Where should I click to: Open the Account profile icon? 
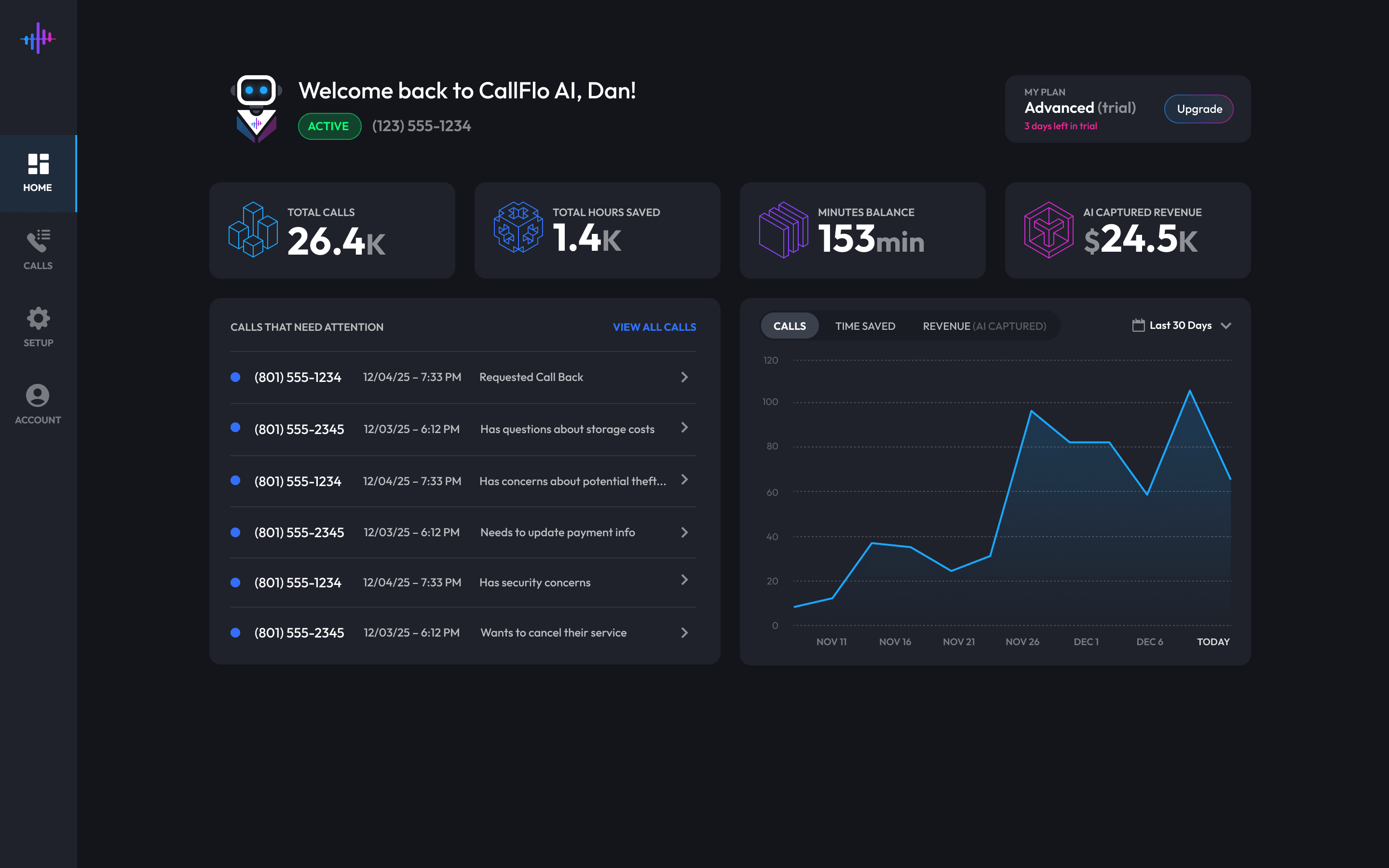tap(38, 395)
